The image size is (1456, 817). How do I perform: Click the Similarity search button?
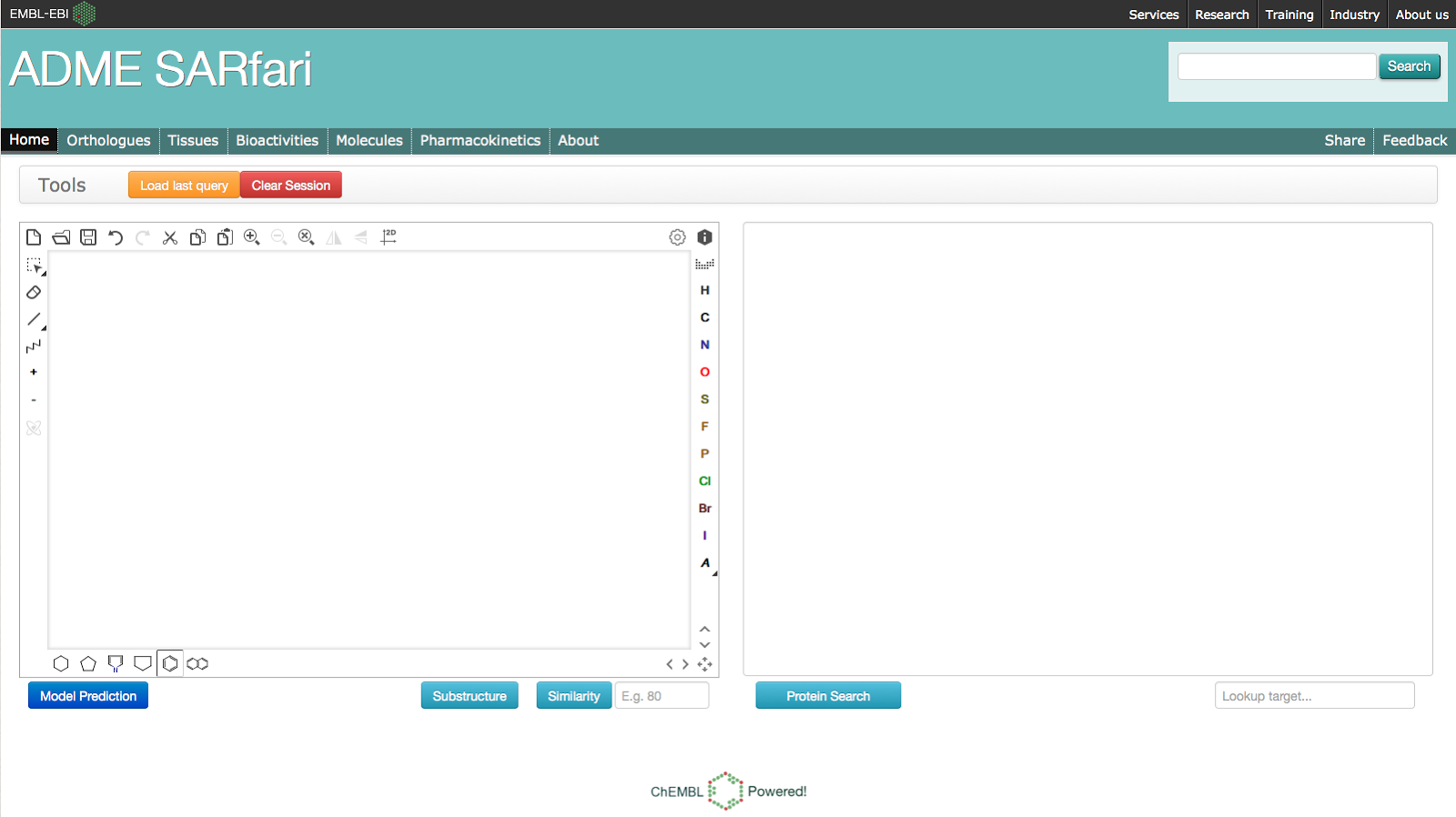pos(573,696)
